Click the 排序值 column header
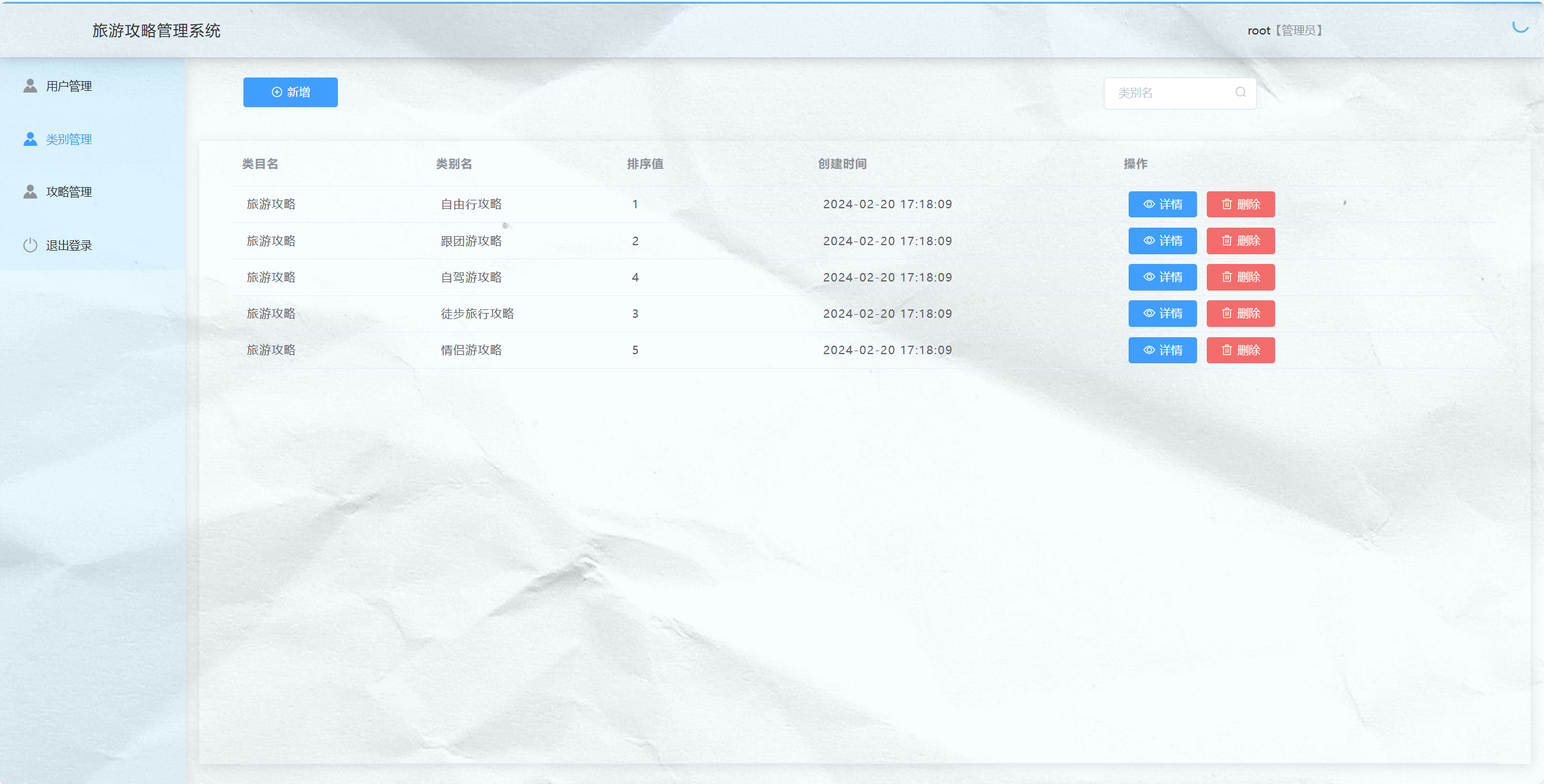Image resolution: width=1544 pixels, height=784 pixels. coord(645,164)
